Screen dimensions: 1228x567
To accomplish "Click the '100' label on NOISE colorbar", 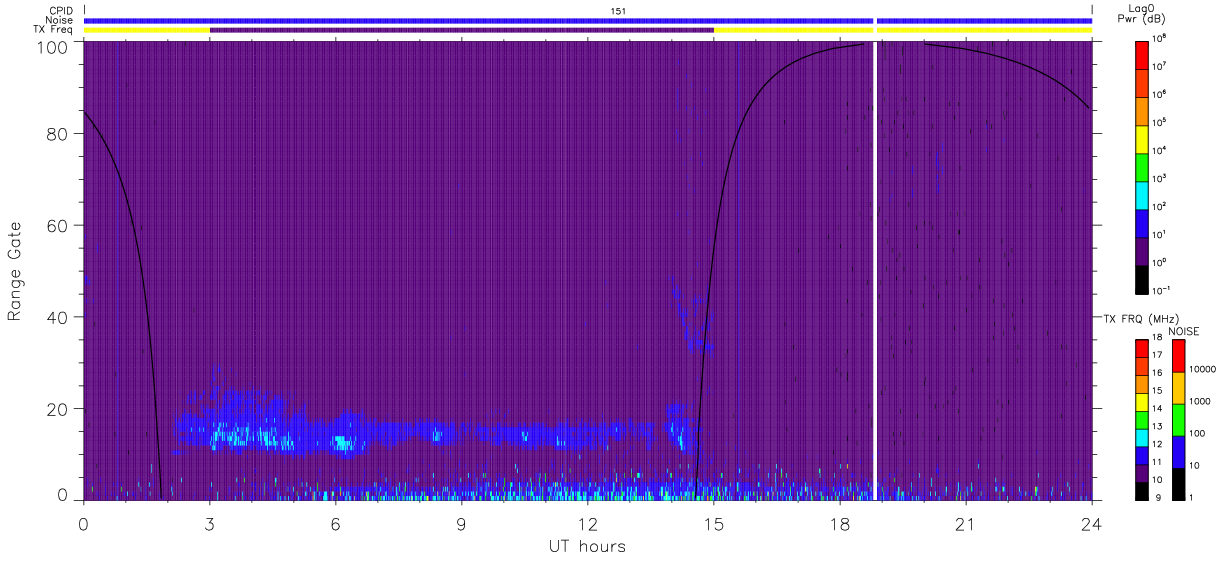I will [x=1198, y=433].
